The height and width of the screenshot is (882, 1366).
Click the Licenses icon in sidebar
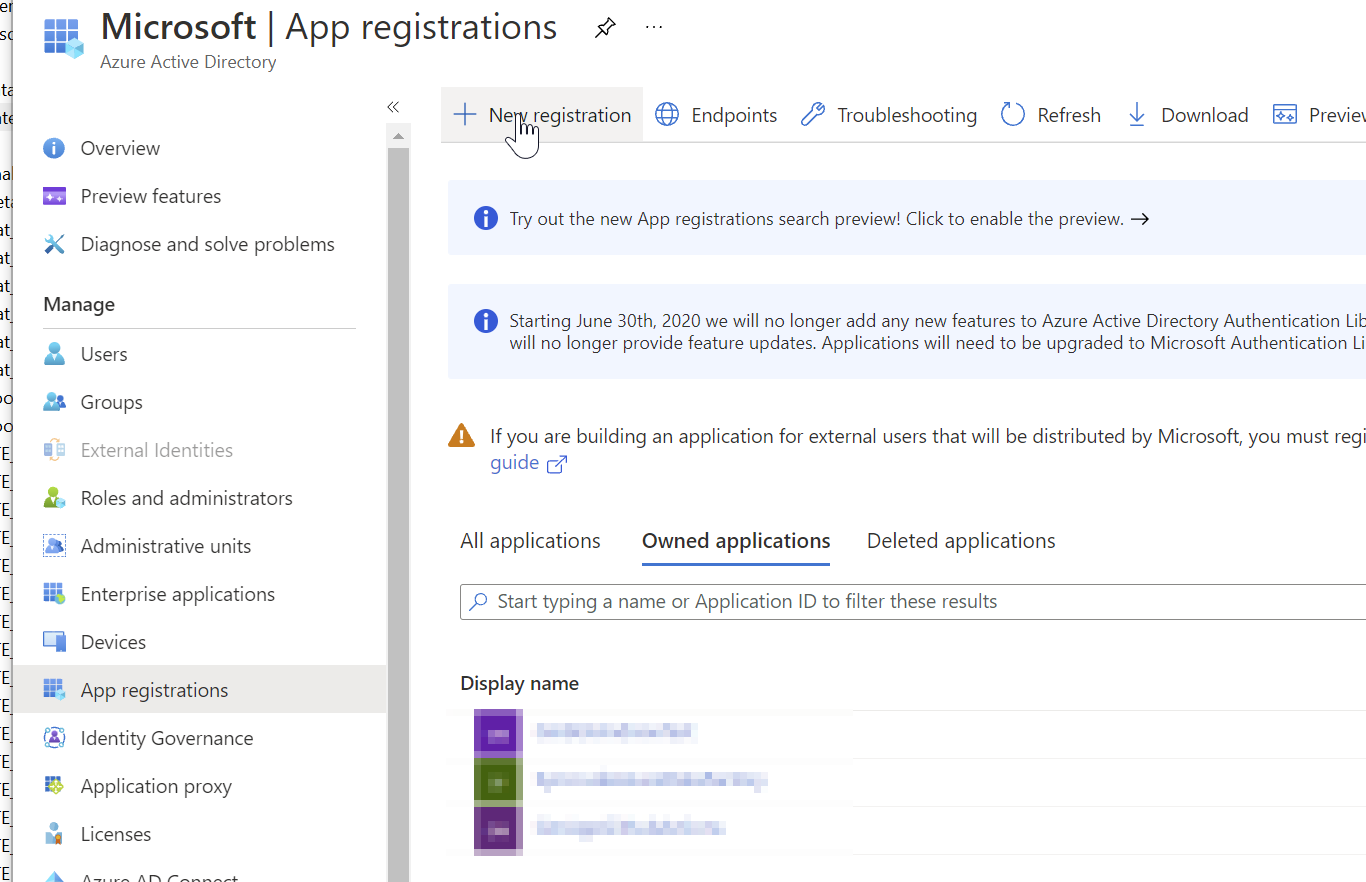pyautogui.click(x=54, y=834)
